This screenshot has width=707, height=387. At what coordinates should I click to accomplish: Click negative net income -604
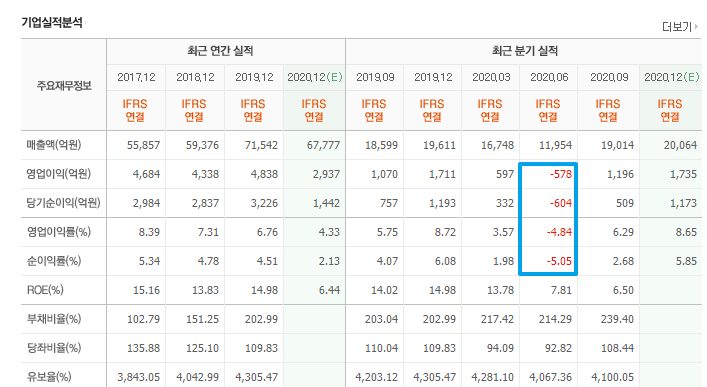coord(561,203)
